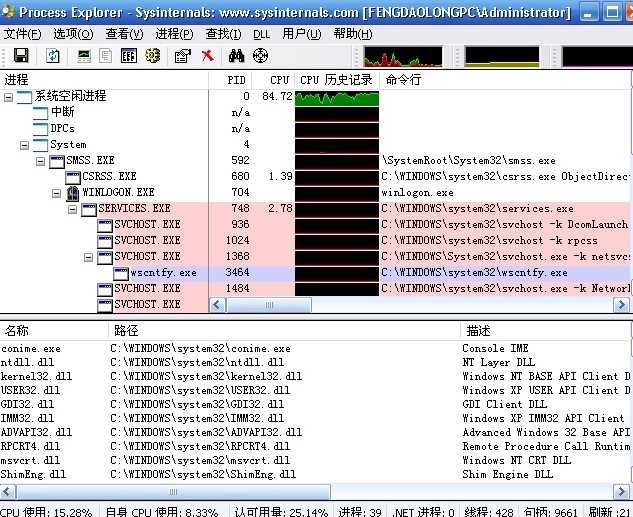Toggle the process tree view icon
This screenshot has width=633, height=517.
click(105, 56)
